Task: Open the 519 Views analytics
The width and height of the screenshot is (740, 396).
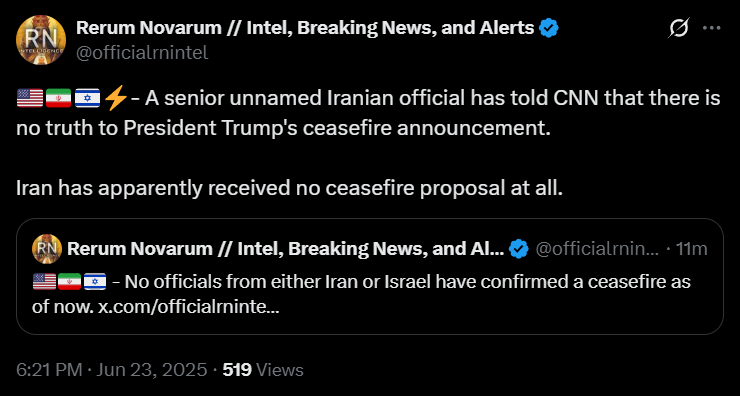Action: click(263, 370)
